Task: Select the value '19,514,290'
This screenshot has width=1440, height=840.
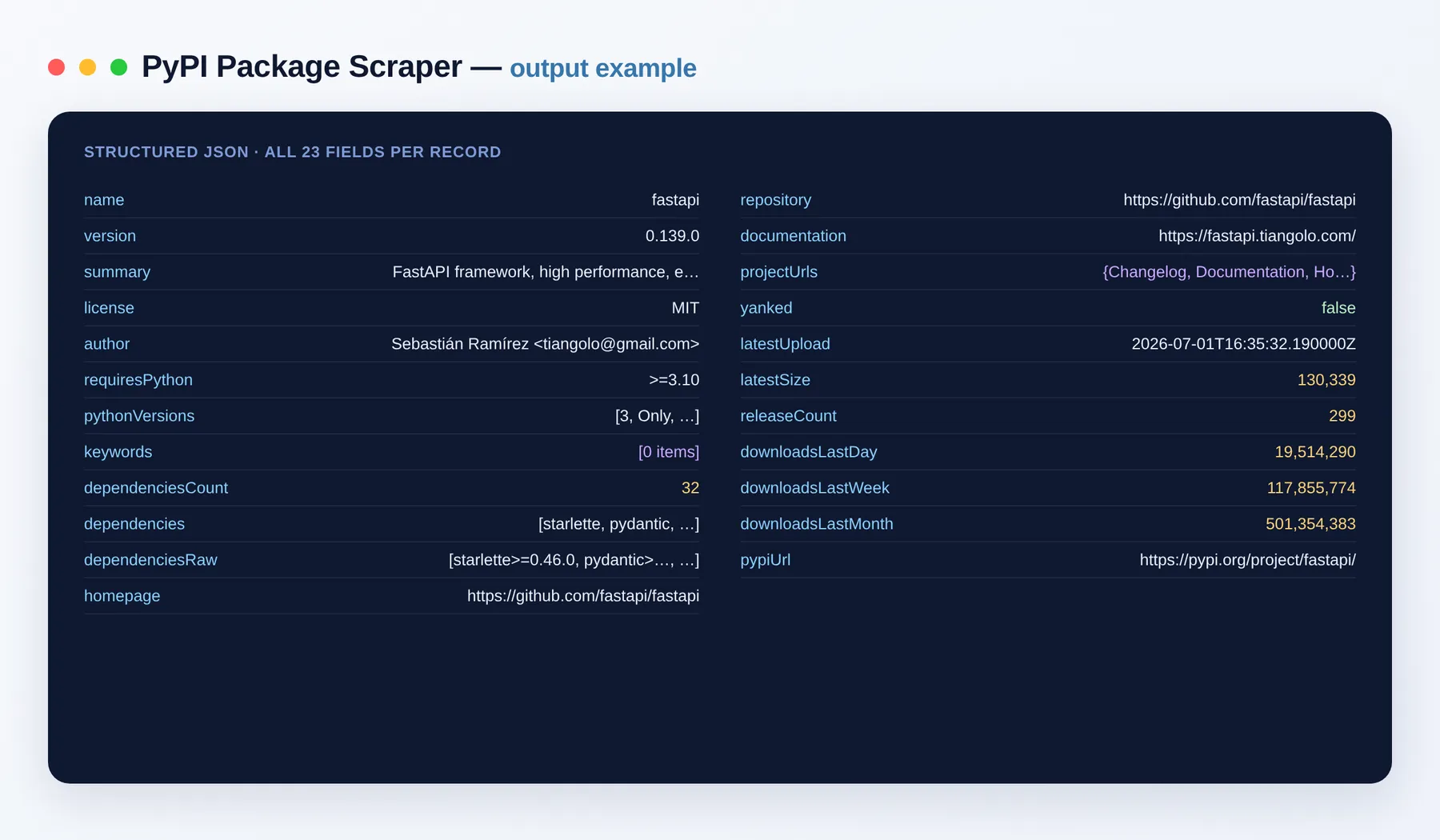Action: pyautogui.click(x=1315, y=452)
